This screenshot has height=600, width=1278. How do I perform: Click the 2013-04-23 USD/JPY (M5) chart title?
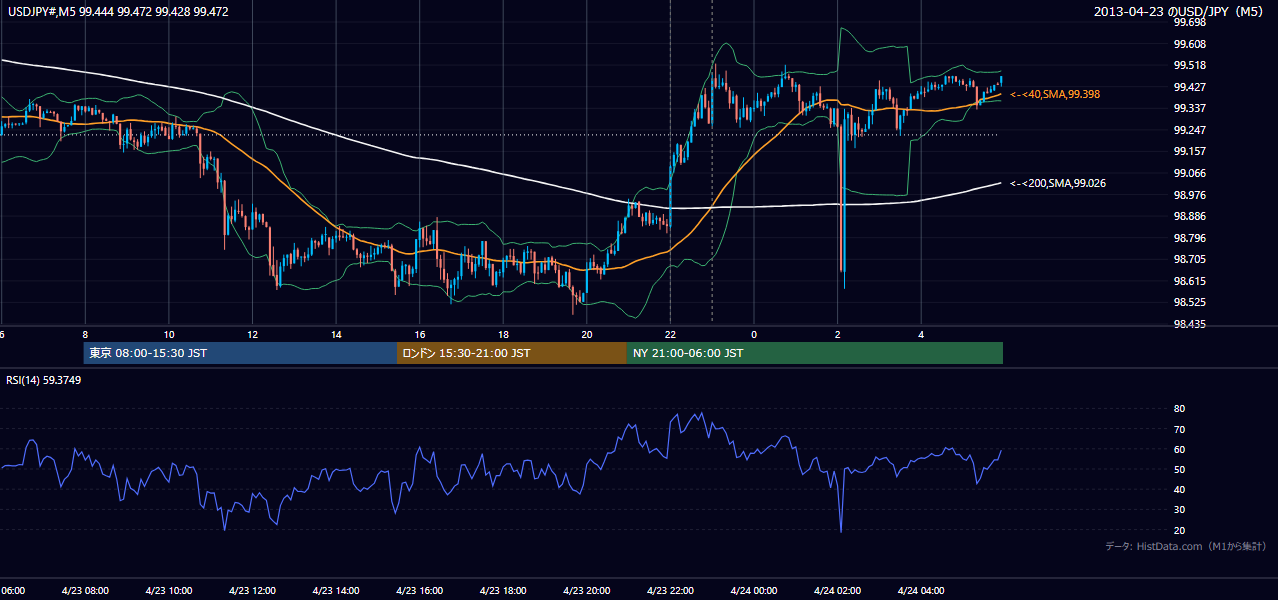(x=1180, y=12)
